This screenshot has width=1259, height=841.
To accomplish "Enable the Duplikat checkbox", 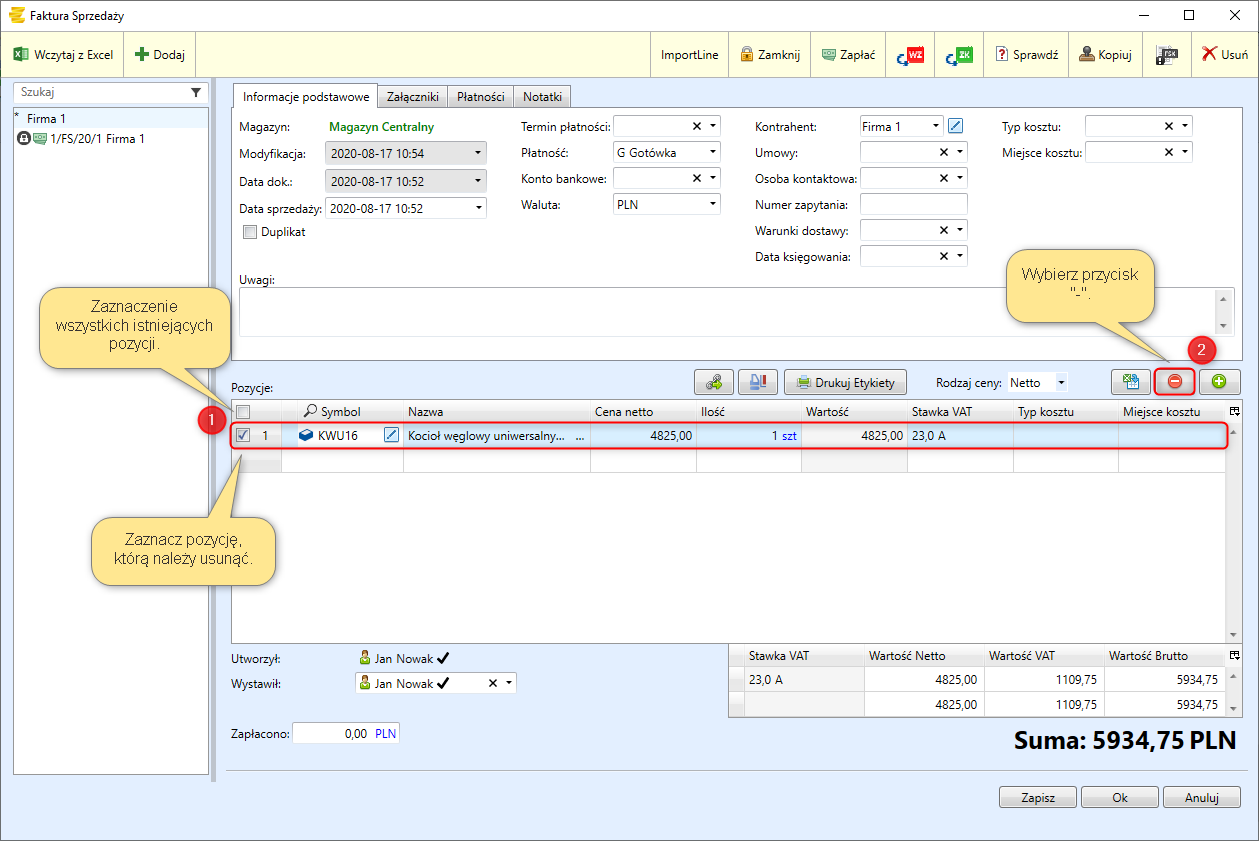I will tap(250, 232).
